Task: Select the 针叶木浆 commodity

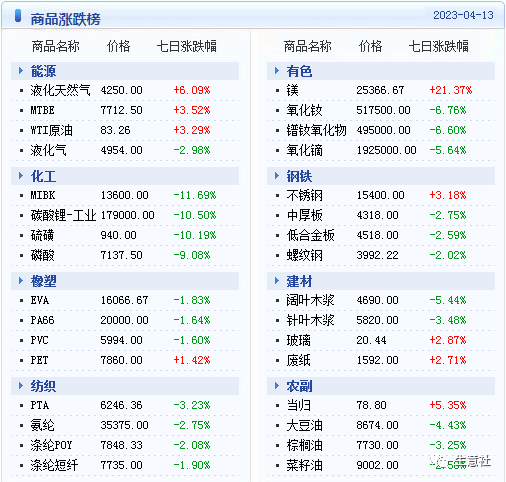Action: tap(310, 320)
